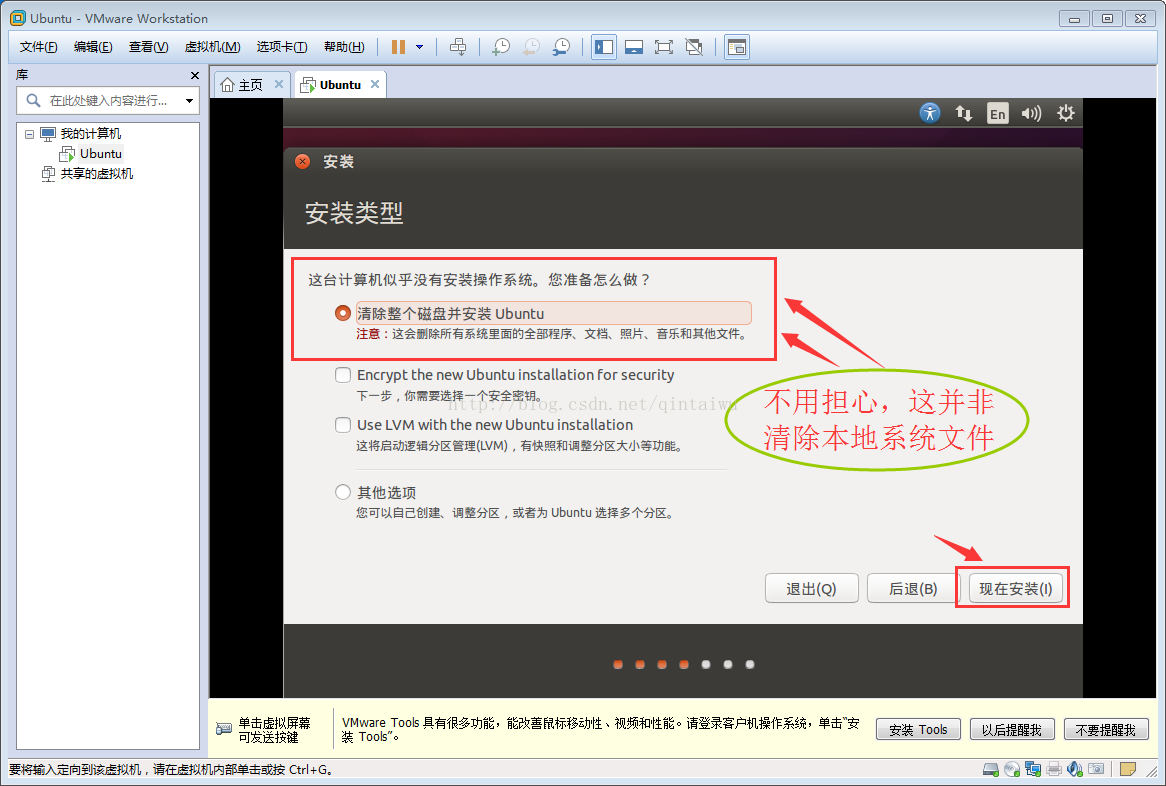Click the 以后提醒我 button
This screenshot has height=786, width=1166.
[1011, 729]
